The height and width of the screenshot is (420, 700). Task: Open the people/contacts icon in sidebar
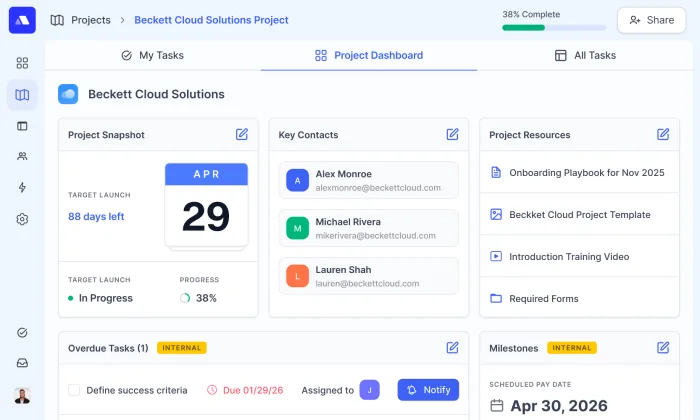tap(22, 156)
